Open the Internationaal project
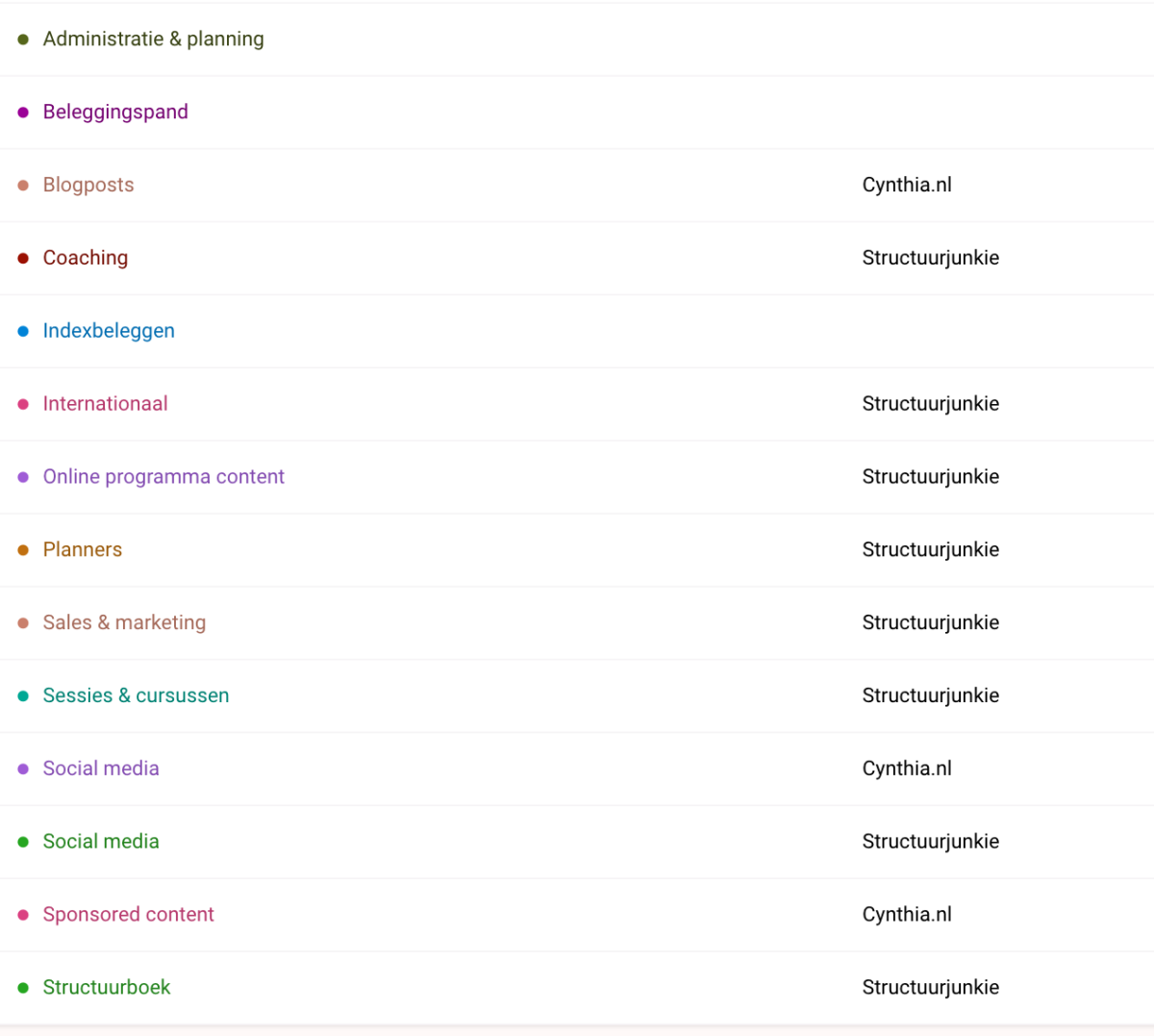Image resolution: width=1154 pixels, height=1036 pixels. click(x=105, y=404)
